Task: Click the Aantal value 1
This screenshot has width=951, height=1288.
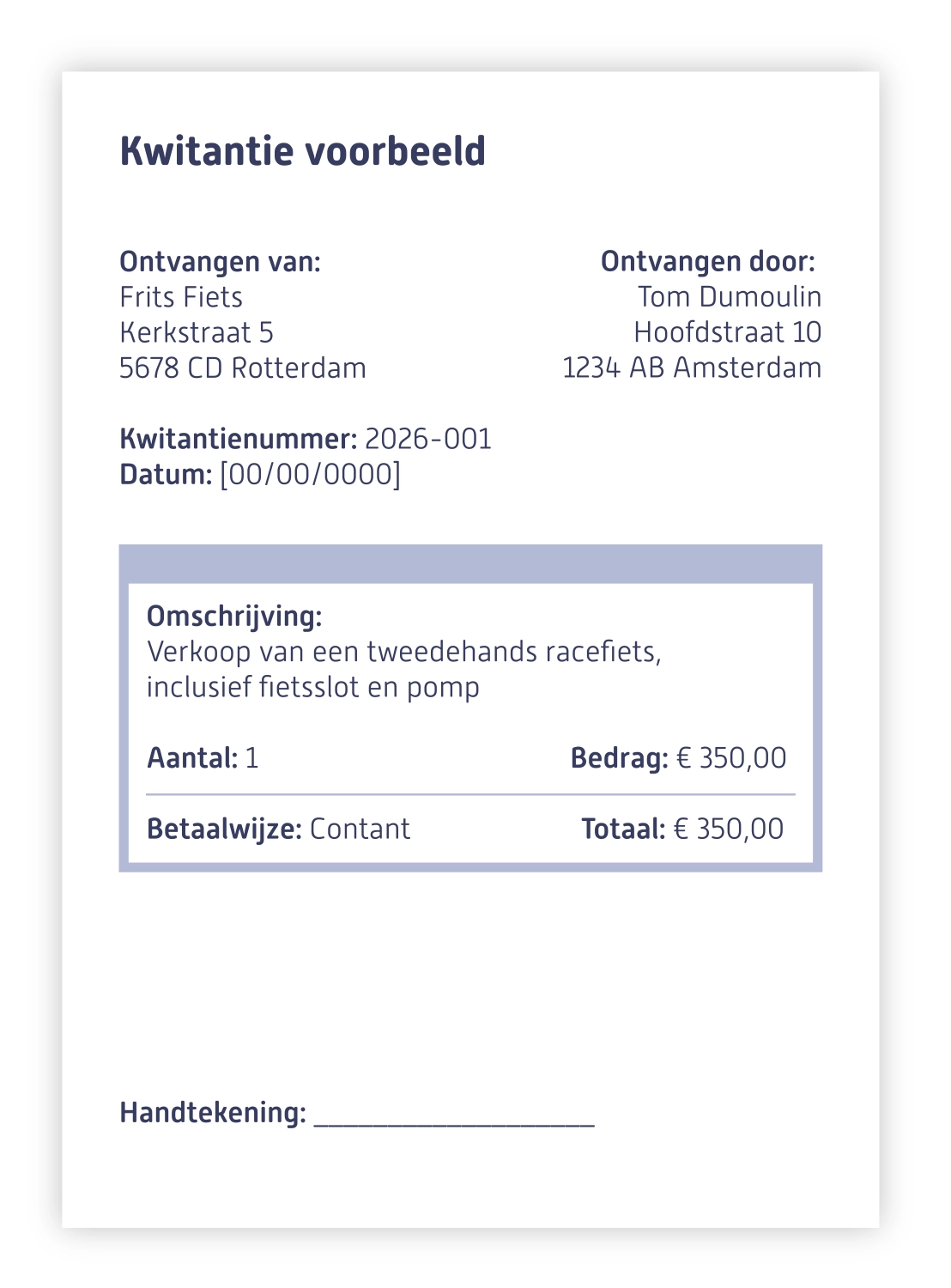Action: coord(251,758)
